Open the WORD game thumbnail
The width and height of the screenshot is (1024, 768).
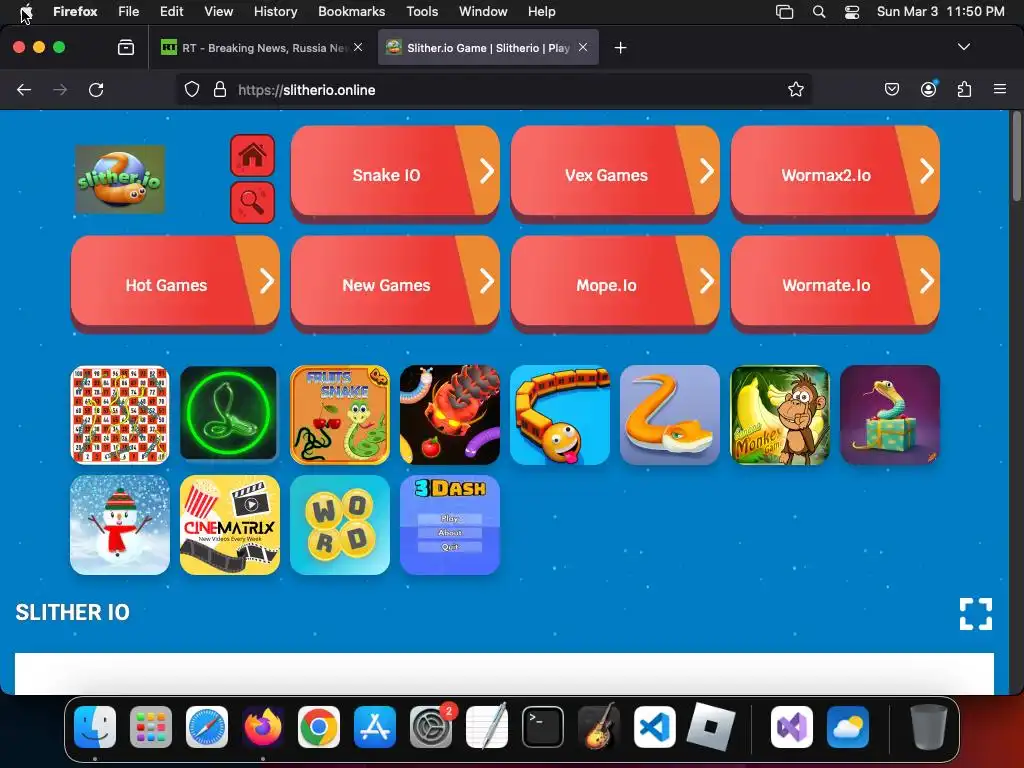(340, 525)
